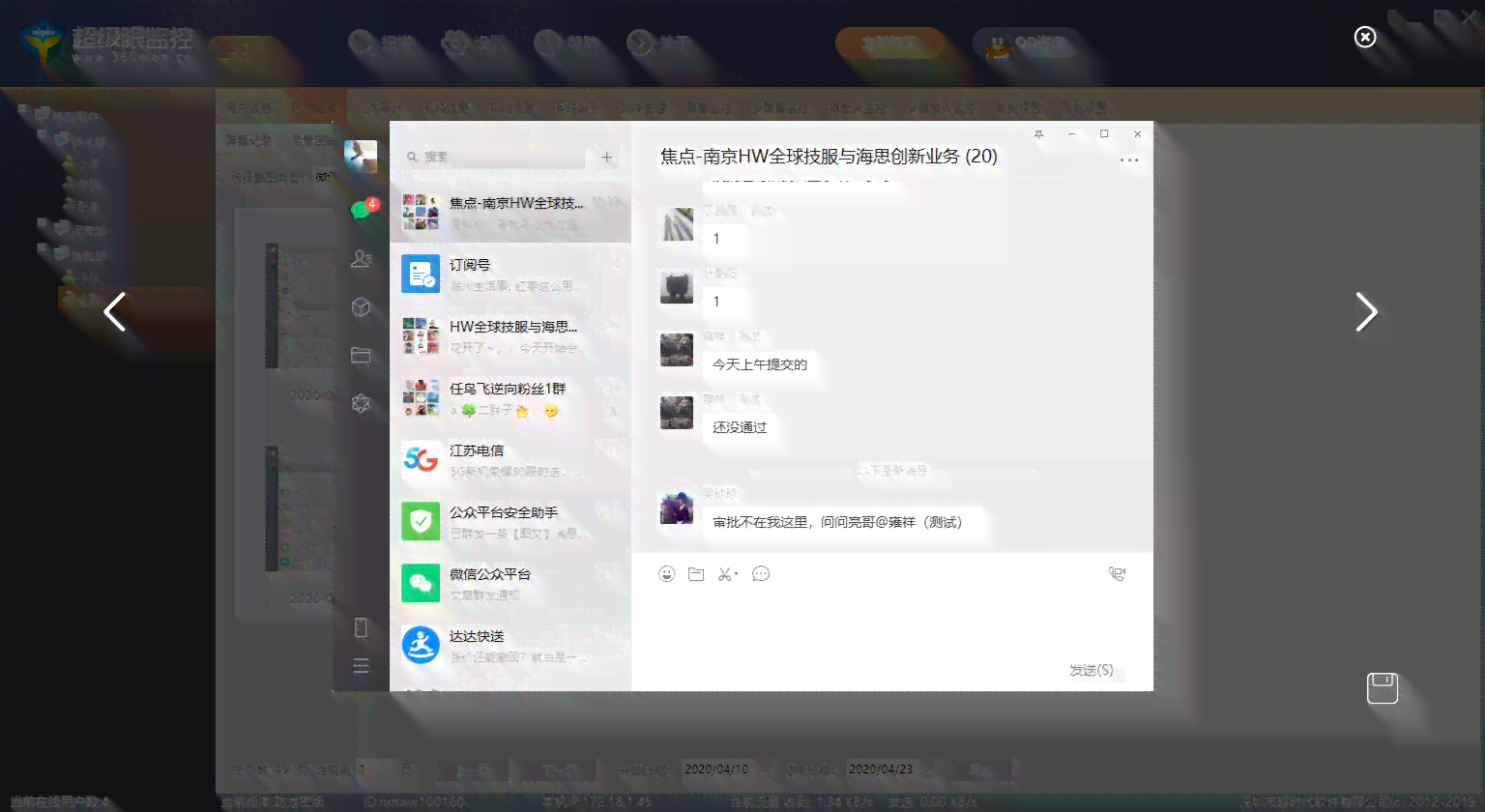
Task: Open the HW全球技服与海思... conversation
Action: (510, 335)
